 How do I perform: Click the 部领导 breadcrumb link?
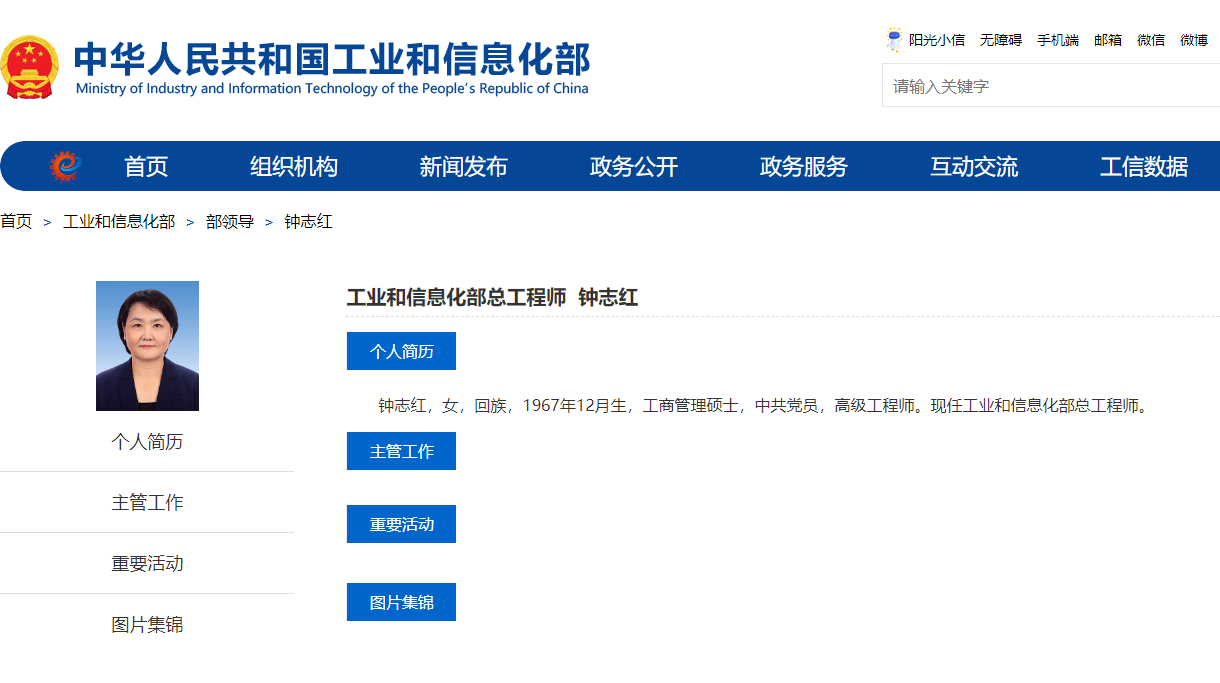click(230, 222)
